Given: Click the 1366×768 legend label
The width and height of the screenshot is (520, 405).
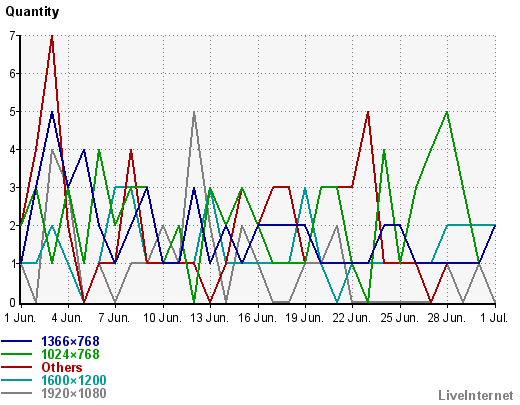Looking at the screenshot, I should pos(70,341).
